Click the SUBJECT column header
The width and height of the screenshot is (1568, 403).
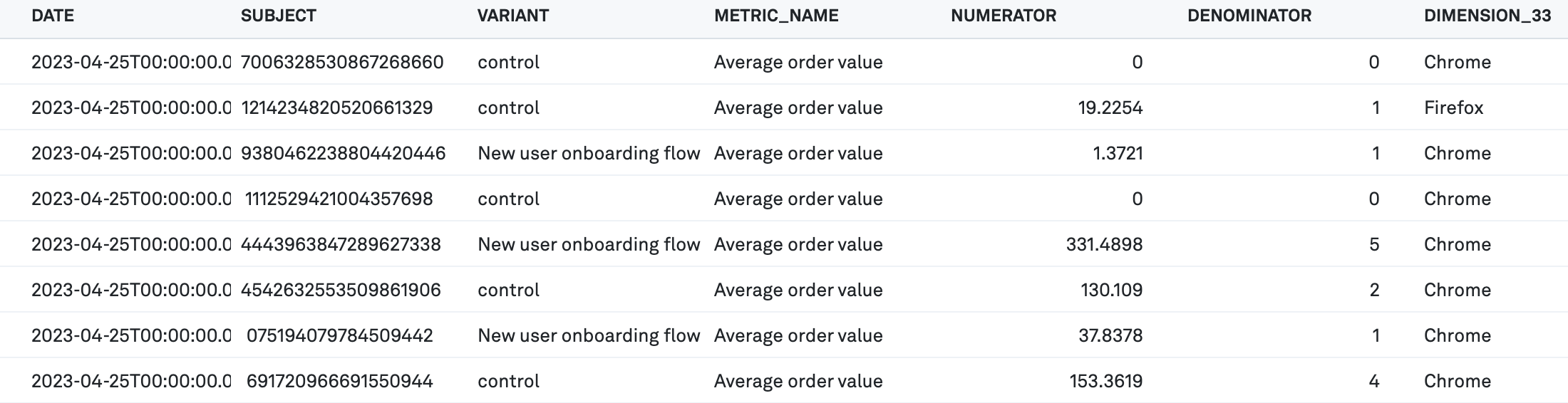coord(278,16)
